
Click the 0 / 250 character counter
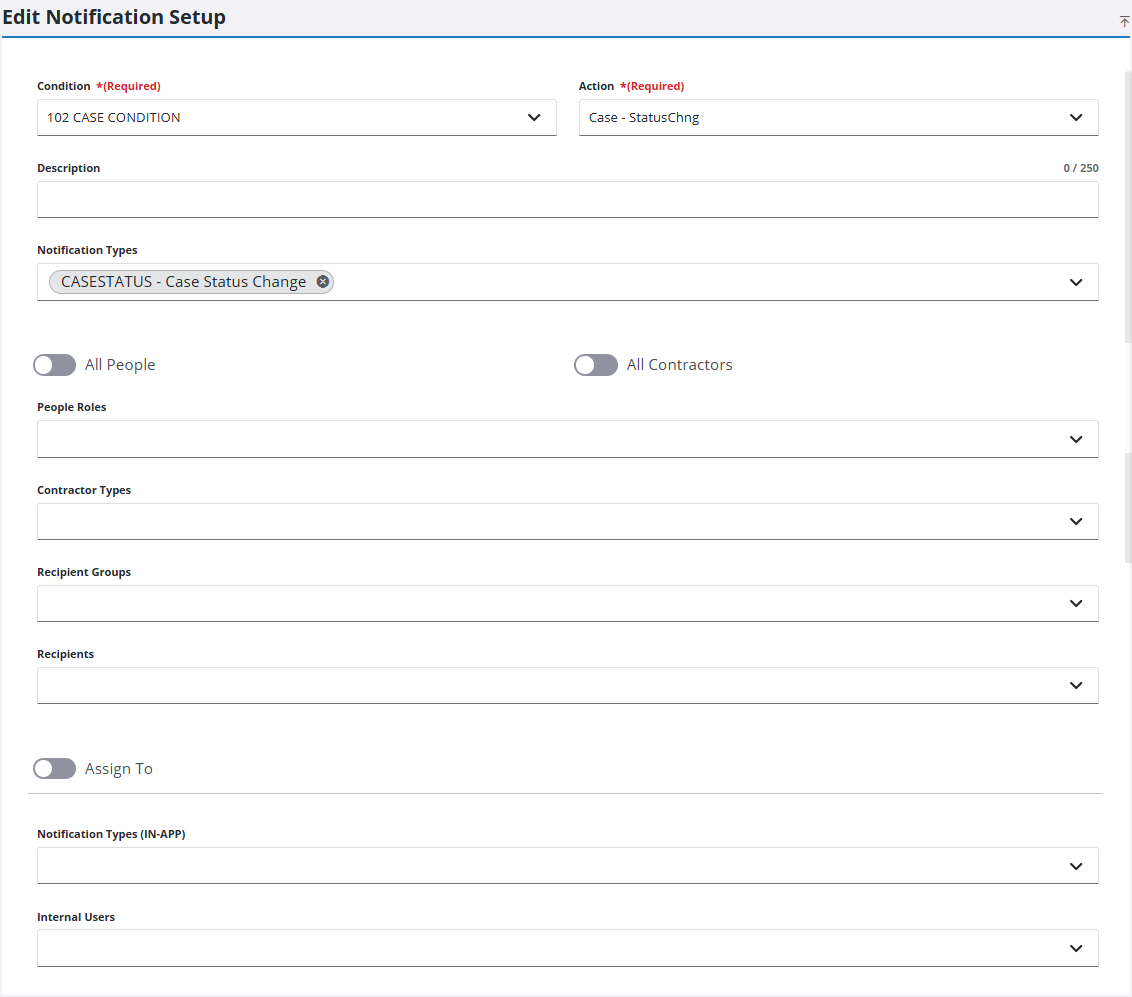tap(1081, 167)
